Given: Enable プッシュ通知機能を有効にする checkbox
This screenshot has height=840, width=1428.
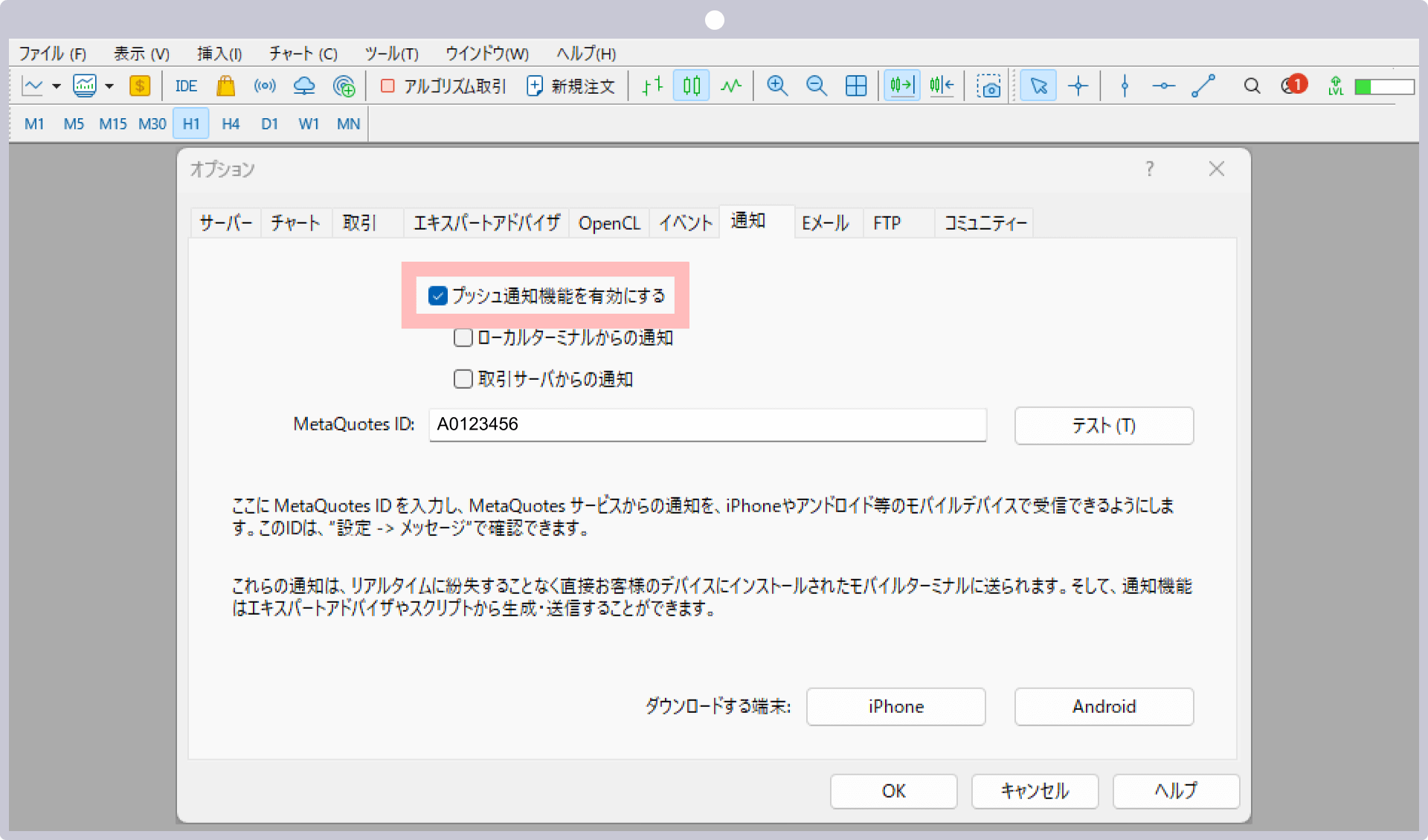Looking at the screenshot, I should 437,294.
